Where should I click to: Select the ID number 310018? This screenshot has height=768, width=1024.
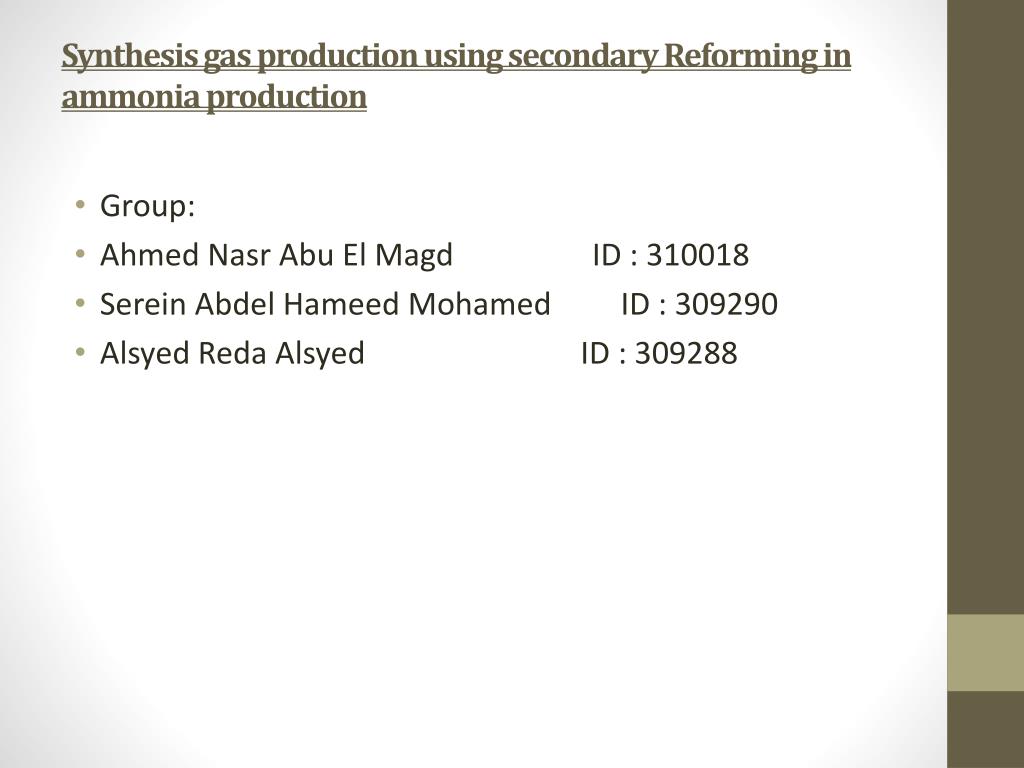tap(697, 255)
